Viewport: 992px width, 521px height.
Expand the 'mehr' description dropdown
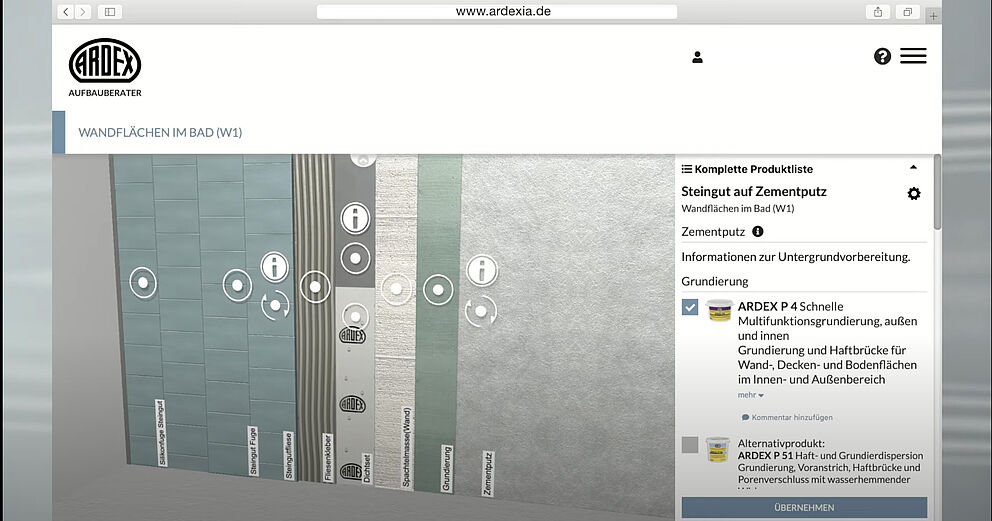tap(751, 395)
